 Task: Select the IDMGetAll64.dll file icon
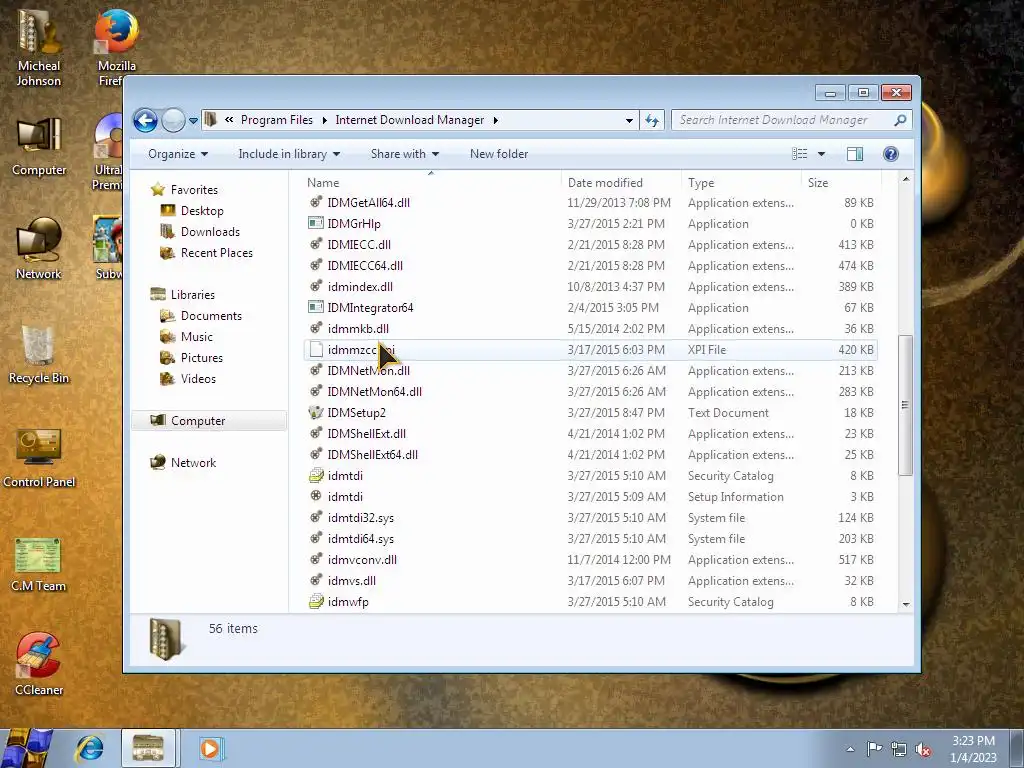coord(316,202)
